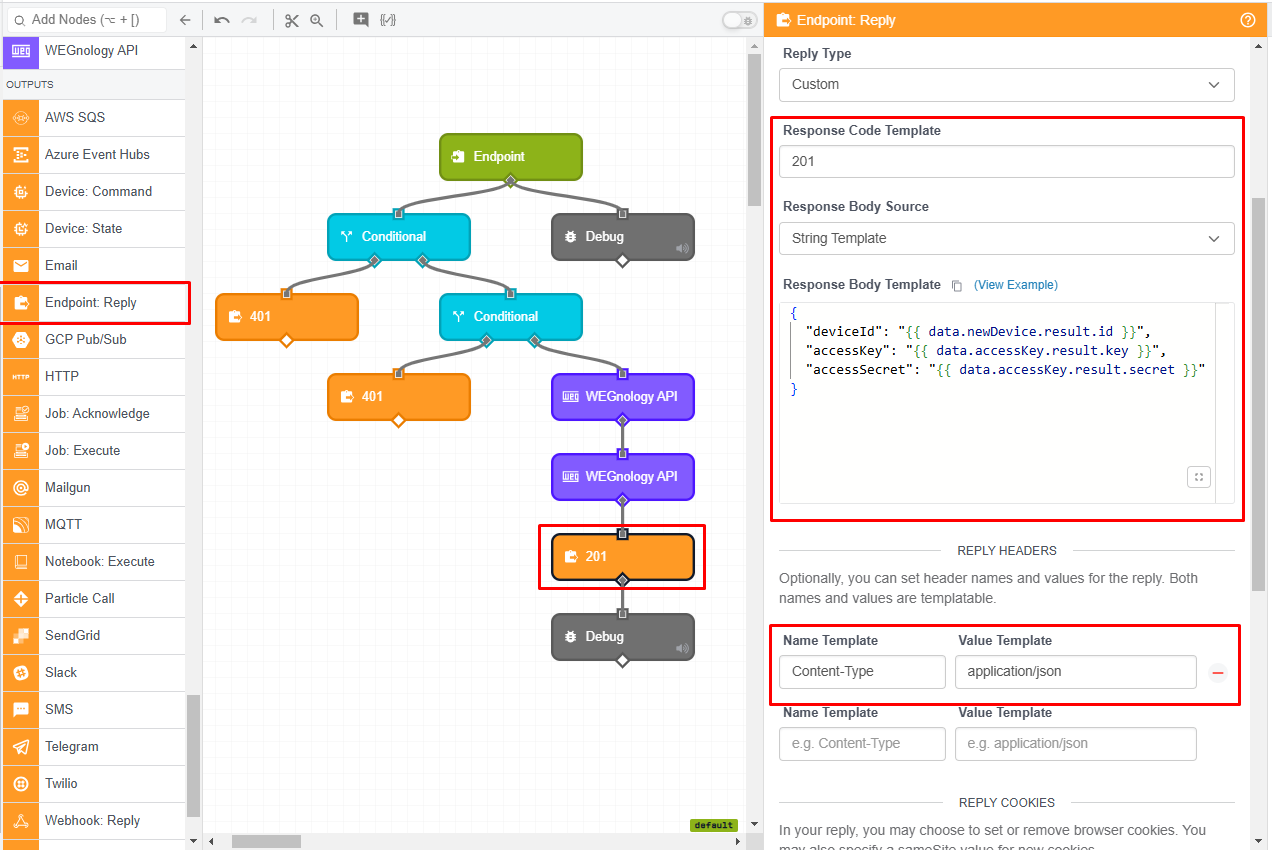
Task: Select WEGnology API in the node palette
Action: (x=94, y=51)
